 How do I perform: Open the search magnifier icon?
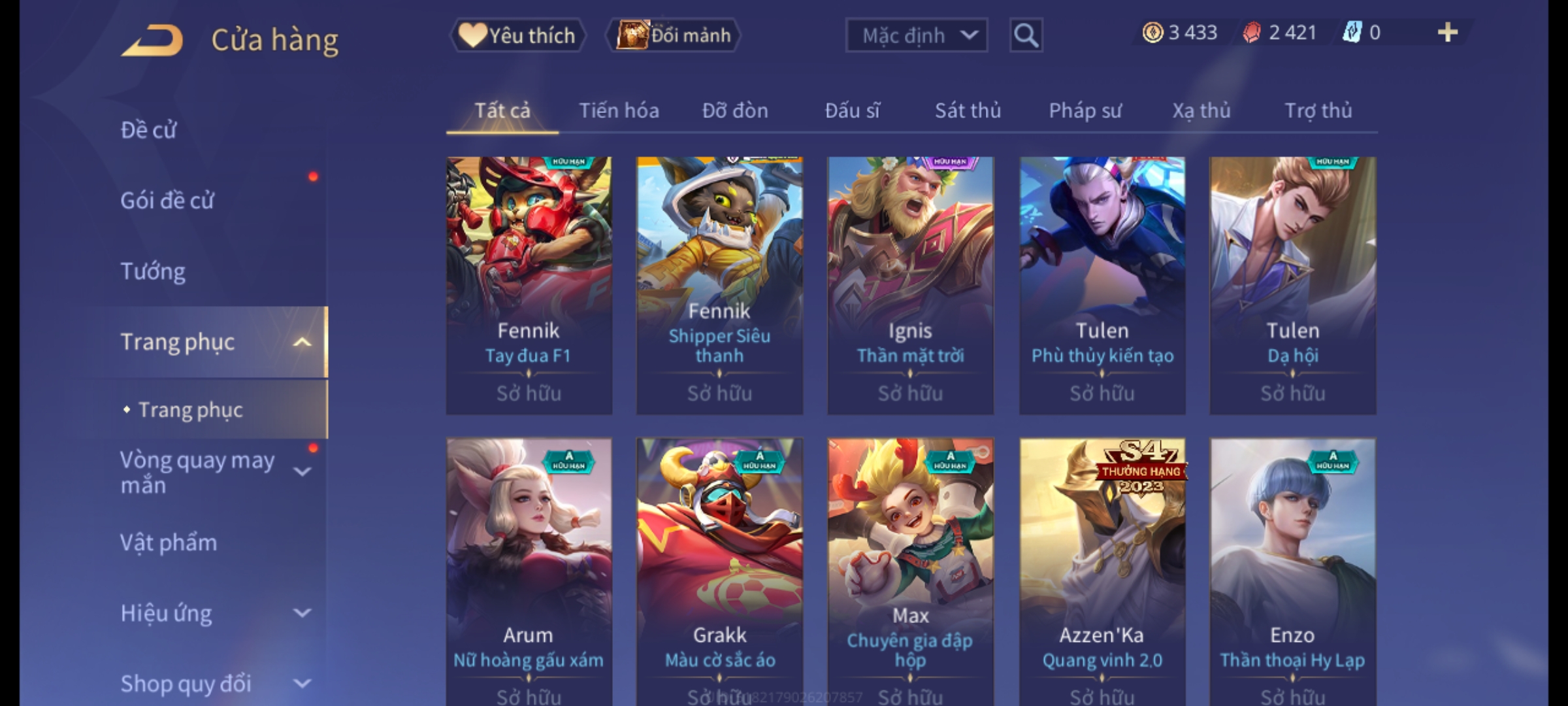pyautogui.click(x=1026, y=35)
